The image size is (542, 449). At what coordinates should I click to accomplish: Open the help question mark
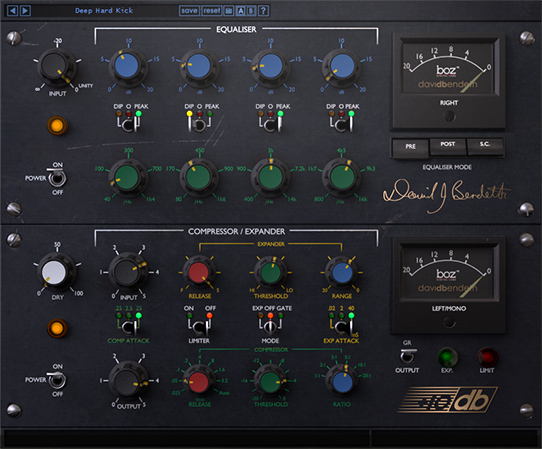pos(263,11)
